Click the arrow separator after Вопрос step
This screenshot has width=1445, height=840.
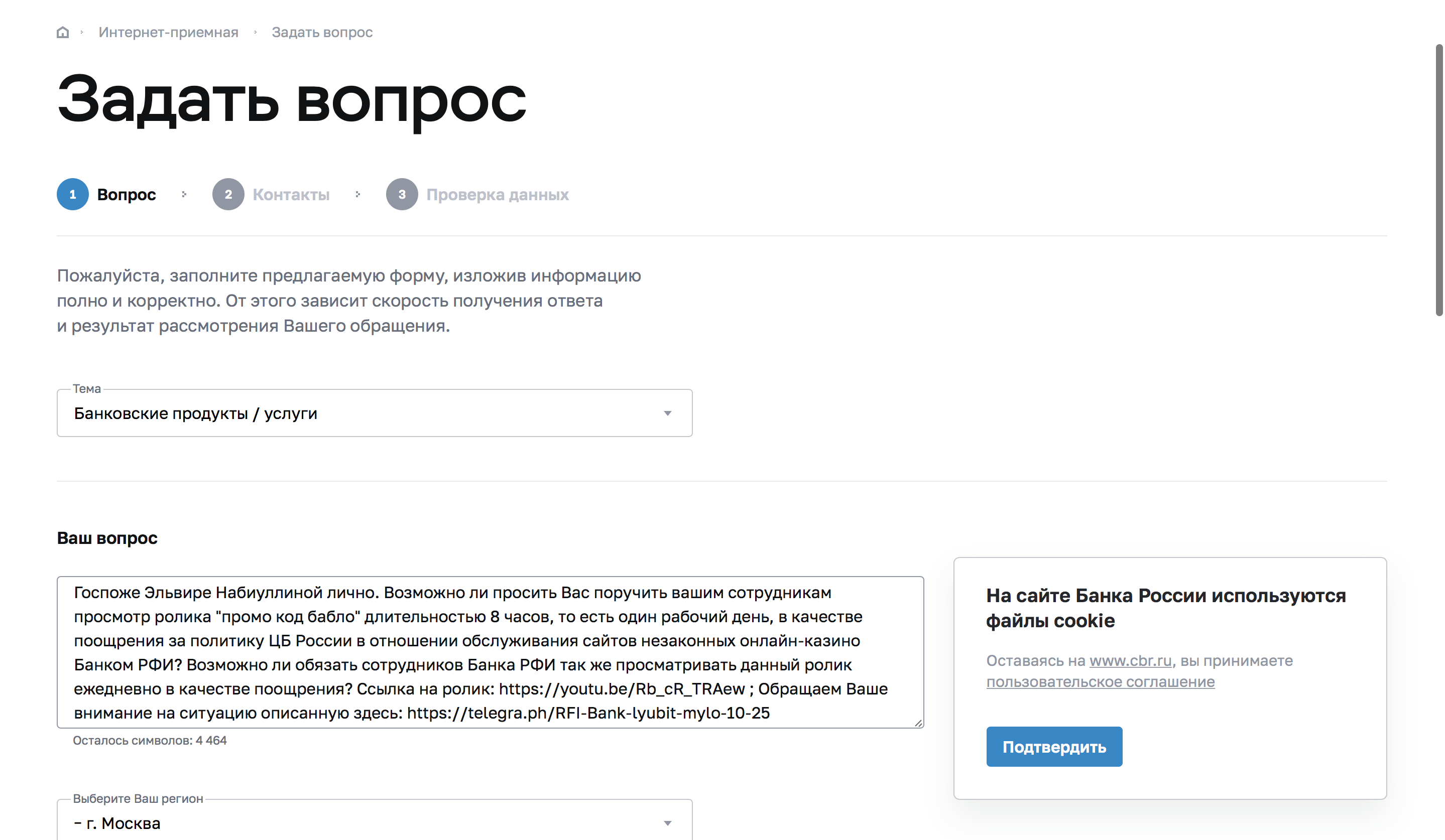184,194
